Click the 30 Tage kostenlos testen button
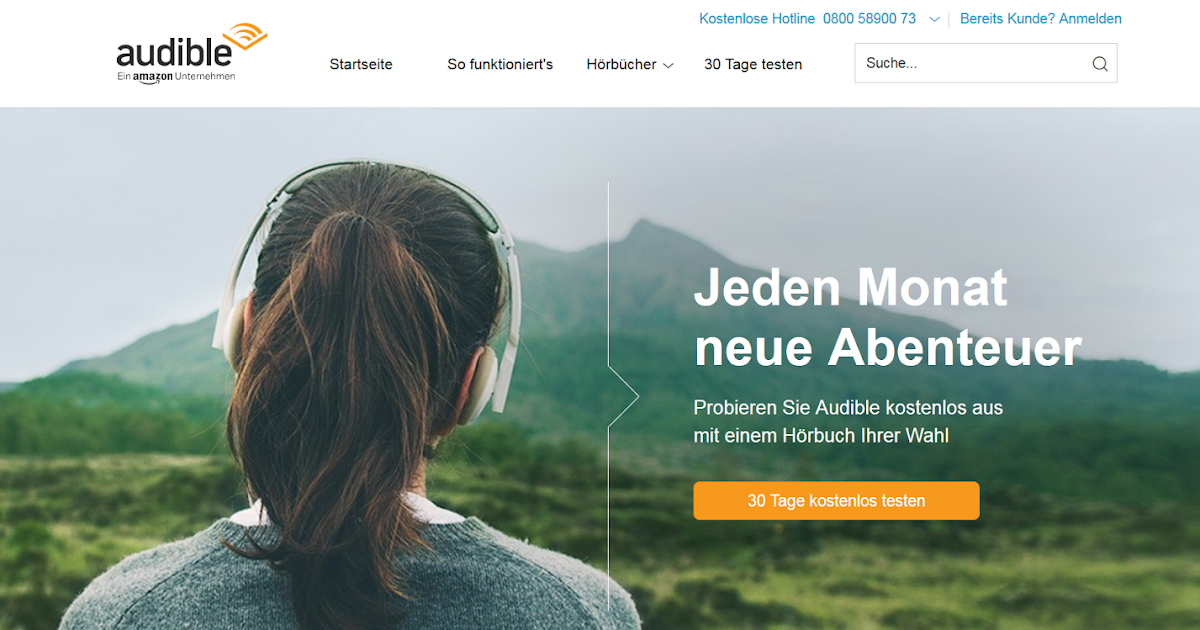 point(836,501)
